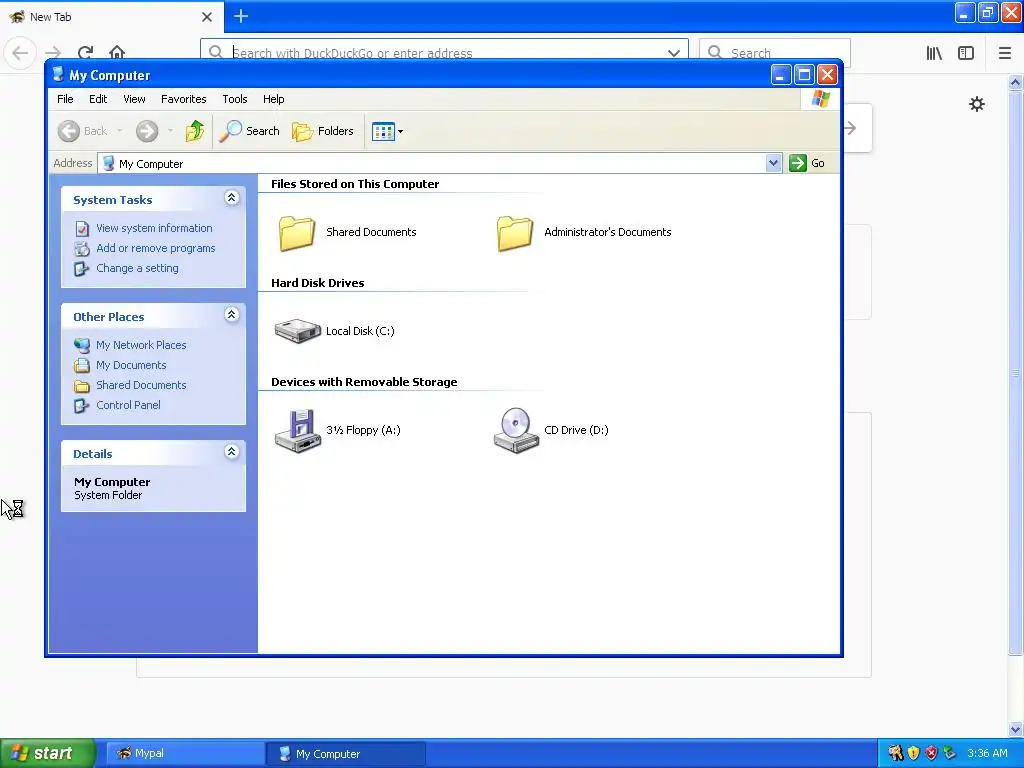Close the New Tab in Mypal
This screenshot has height=768, width=1024.
point(207,17)
